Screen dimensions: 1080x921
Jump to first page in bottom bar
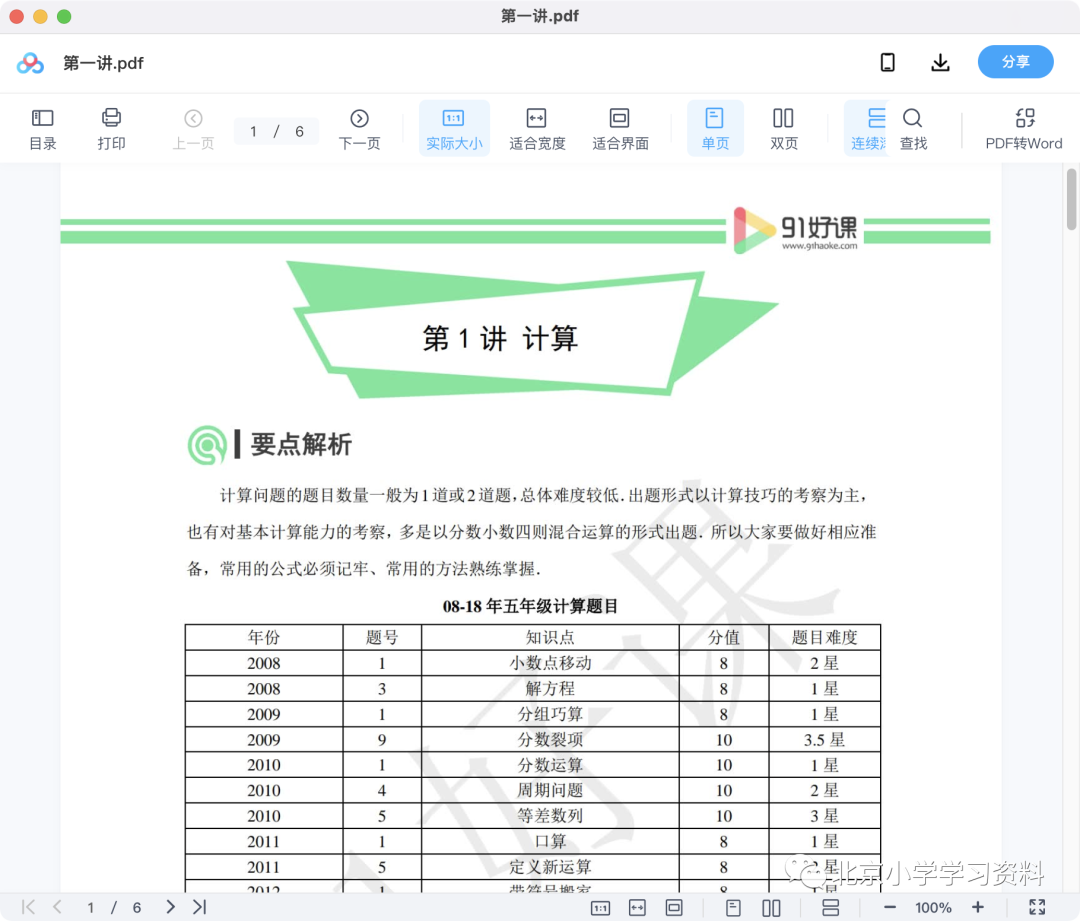[28, 907]
